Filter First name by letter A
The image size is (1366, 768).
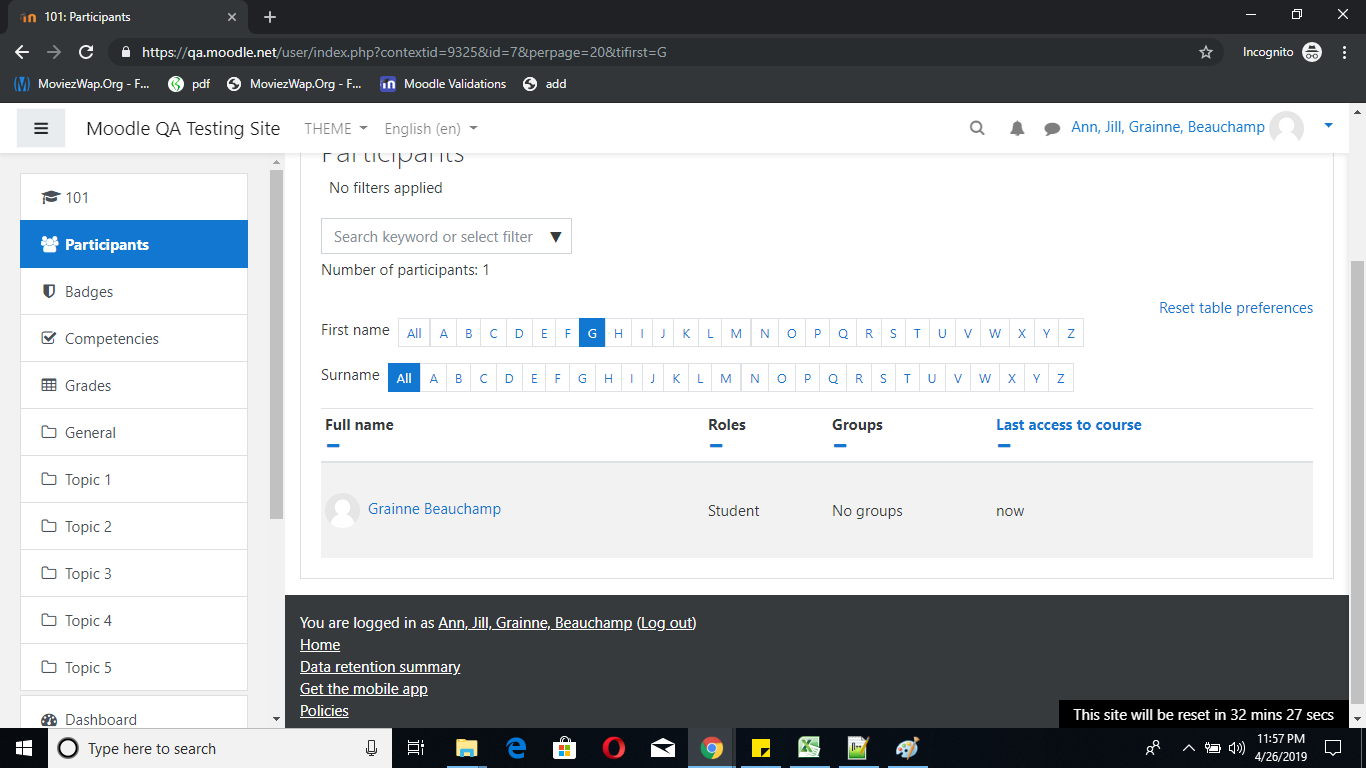click(x=443, y=333)
